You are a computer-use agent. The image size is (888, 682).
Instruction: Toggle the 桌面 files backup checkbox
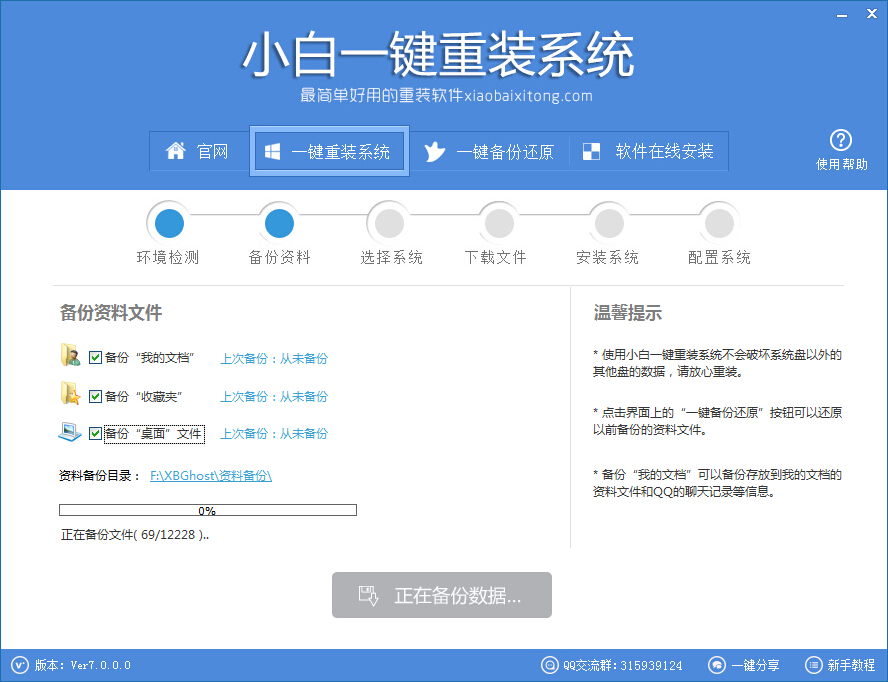coord(95,433)
